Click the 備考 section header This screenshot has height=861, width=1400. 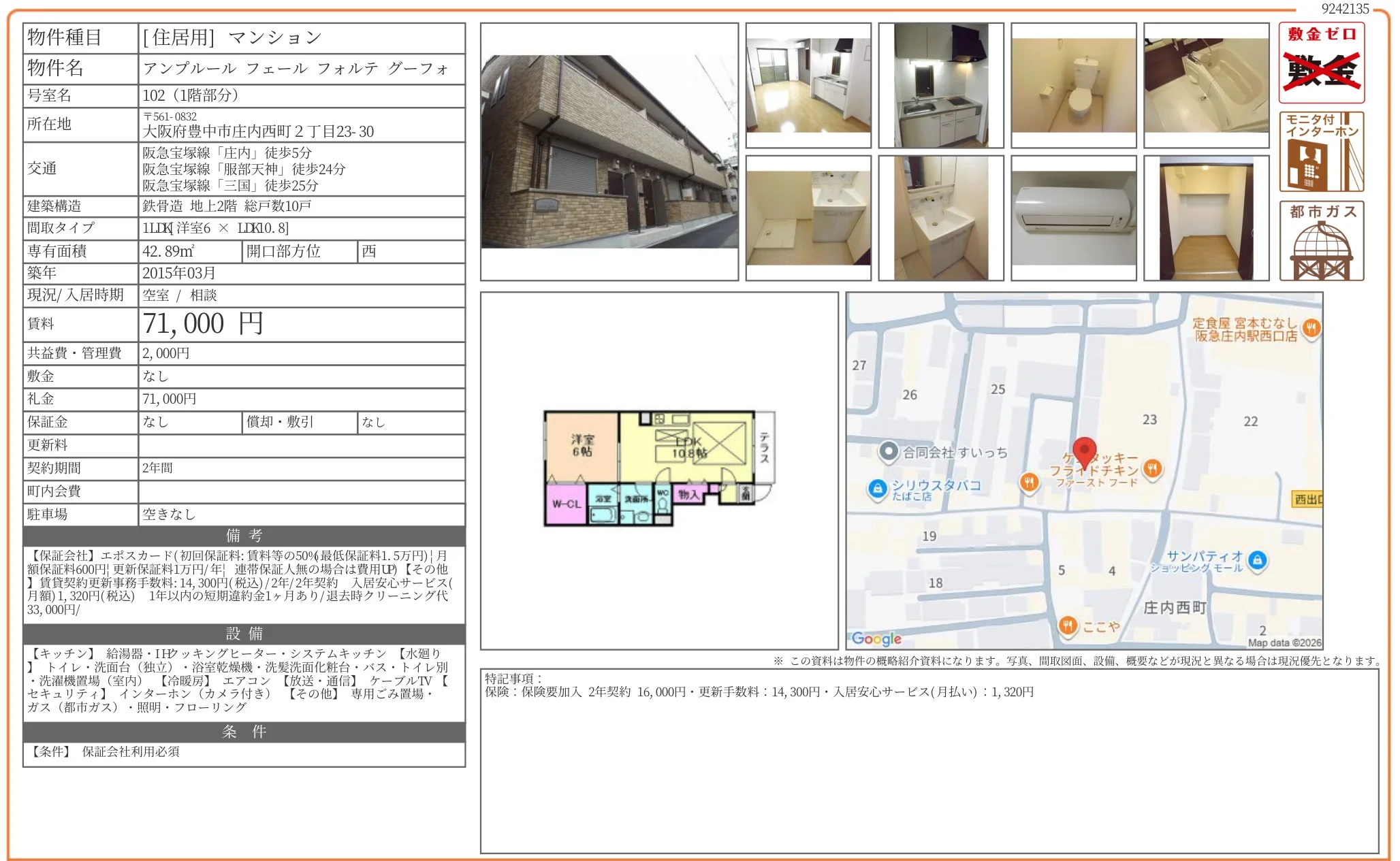[244, 536]
